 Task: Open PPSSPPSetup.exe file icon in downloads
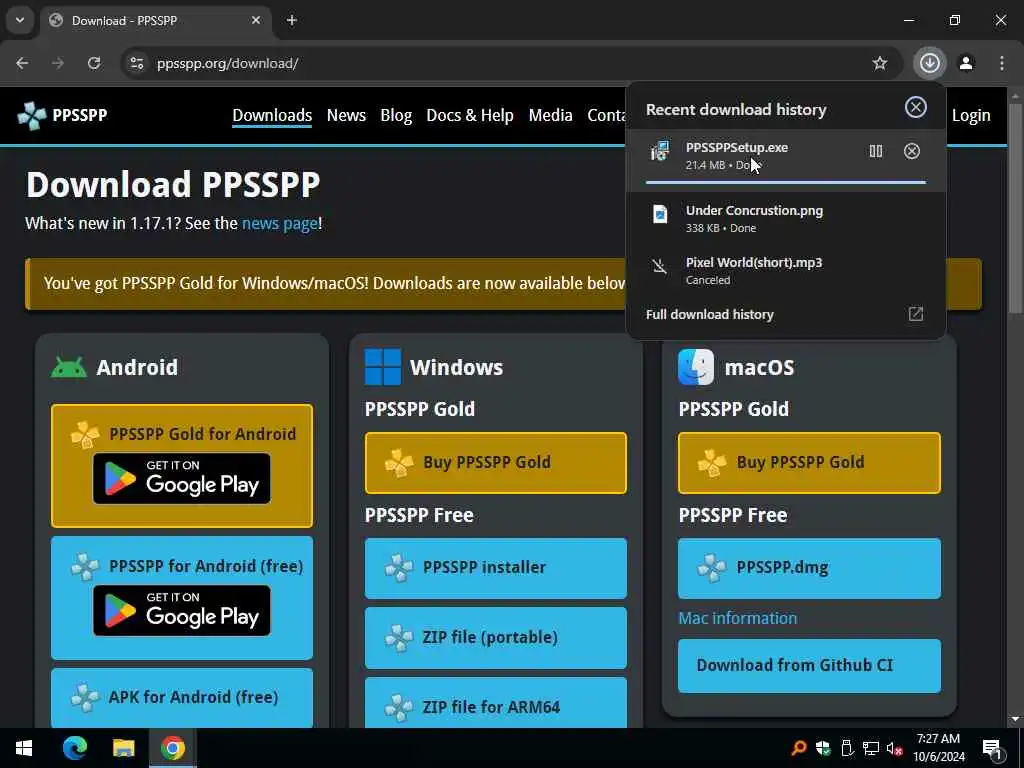click(x=660, y=152)
